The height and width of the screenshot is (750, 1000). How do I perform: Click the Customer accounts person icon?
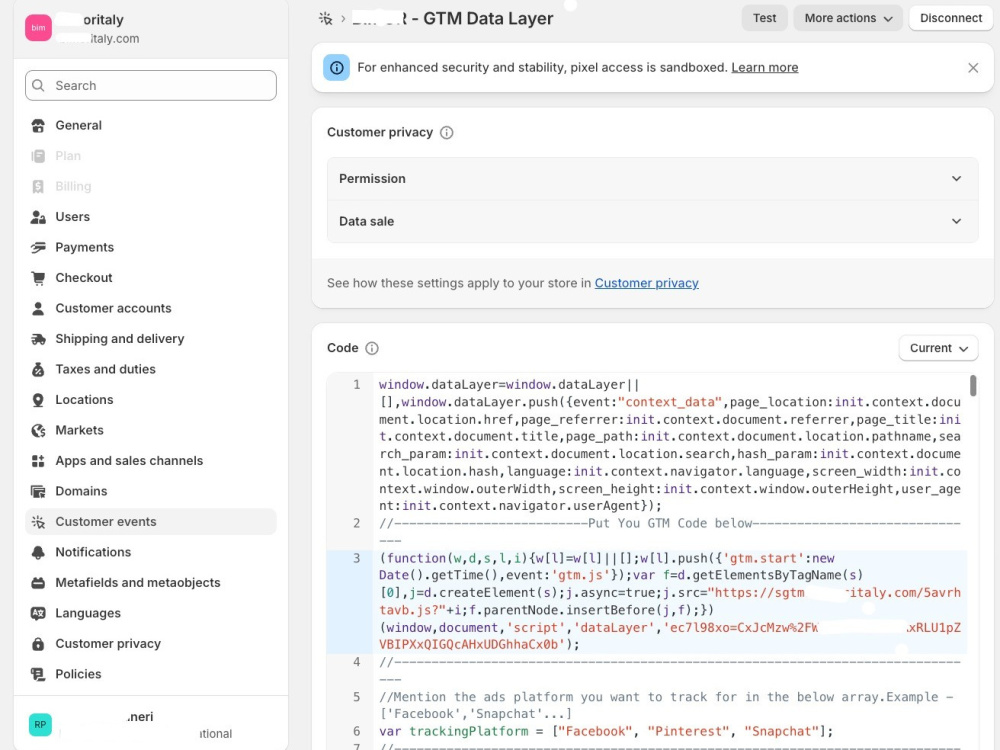click(38, 309)
